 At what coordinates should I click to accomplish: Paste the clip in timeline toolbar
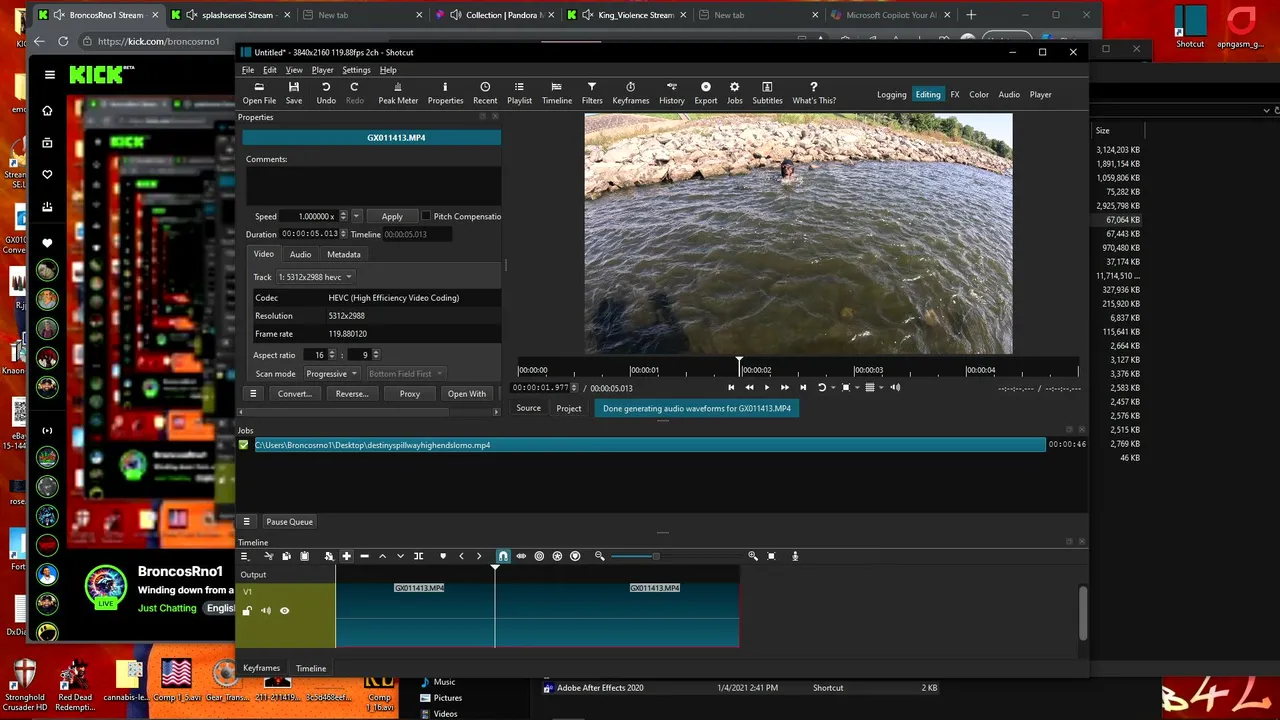click(304, 556)
